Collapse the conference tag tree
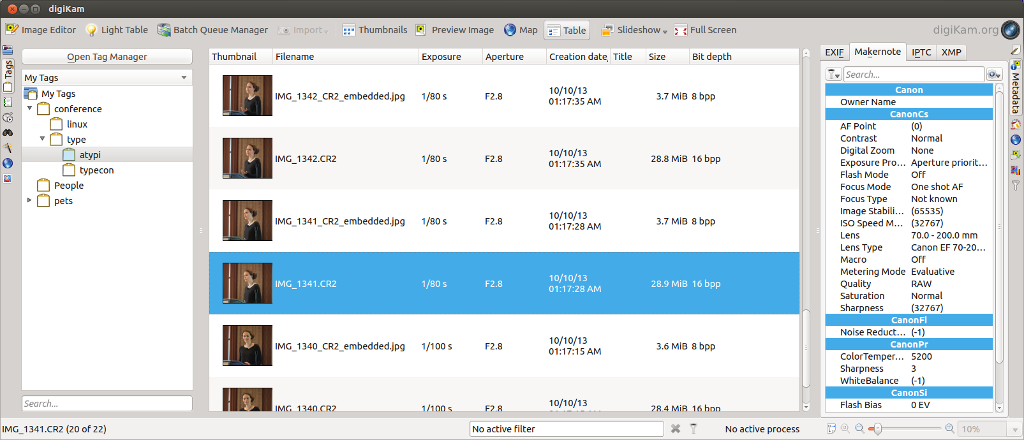The width and height of the screenshot is (1024, 440). 30,109
